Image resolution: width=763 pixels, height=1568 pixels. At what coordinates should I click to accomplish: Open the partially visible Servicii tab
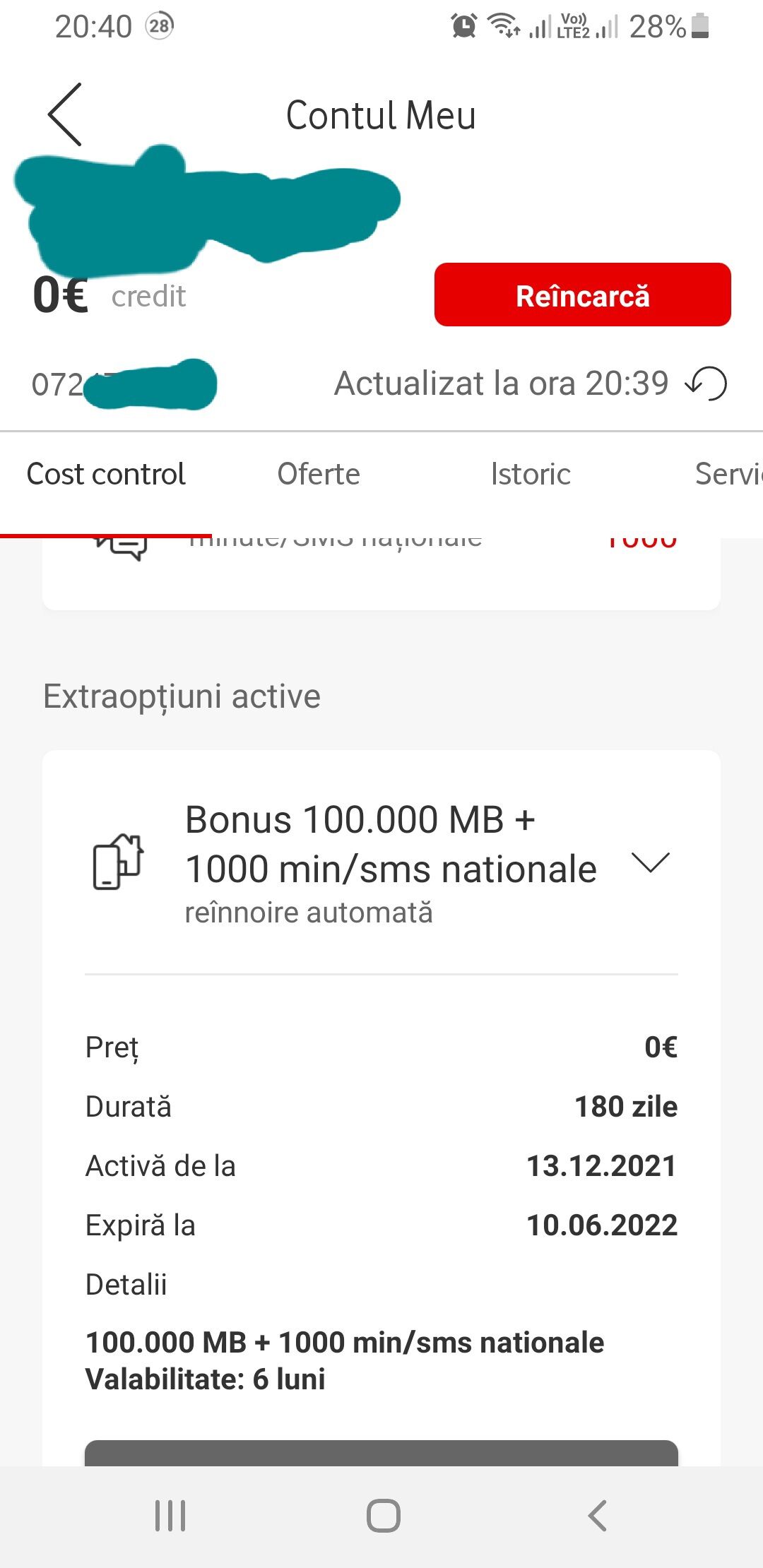tap(728, 474)
